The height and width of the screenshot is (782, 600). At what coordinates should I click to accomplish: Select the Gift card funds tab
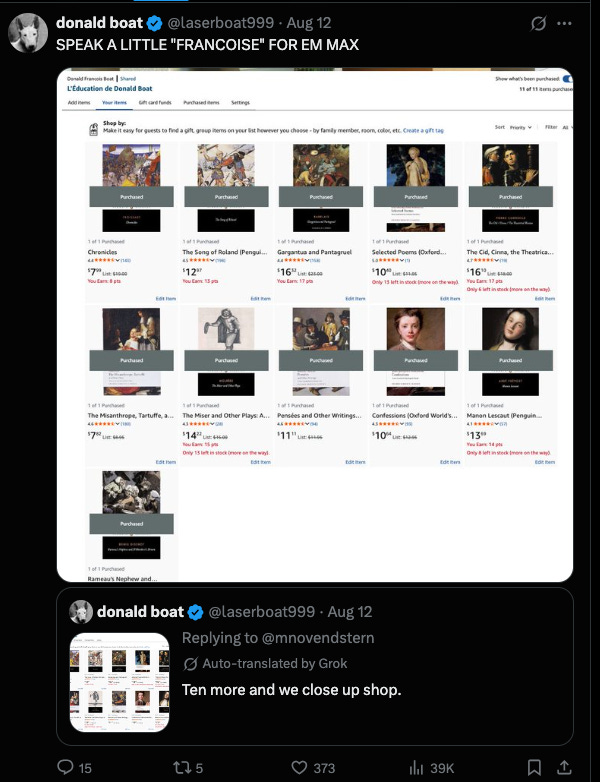(x=155, y=102)
